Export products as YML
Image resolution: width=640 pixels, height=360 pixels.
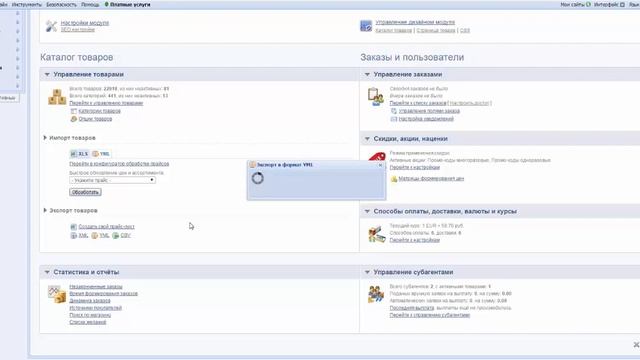click(x=100, y=236)
